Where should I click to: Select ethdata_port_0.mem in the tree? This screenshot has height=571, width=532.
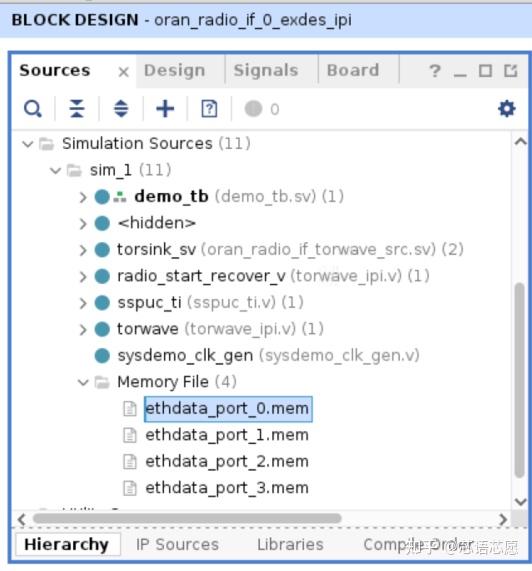click(228, 409)
